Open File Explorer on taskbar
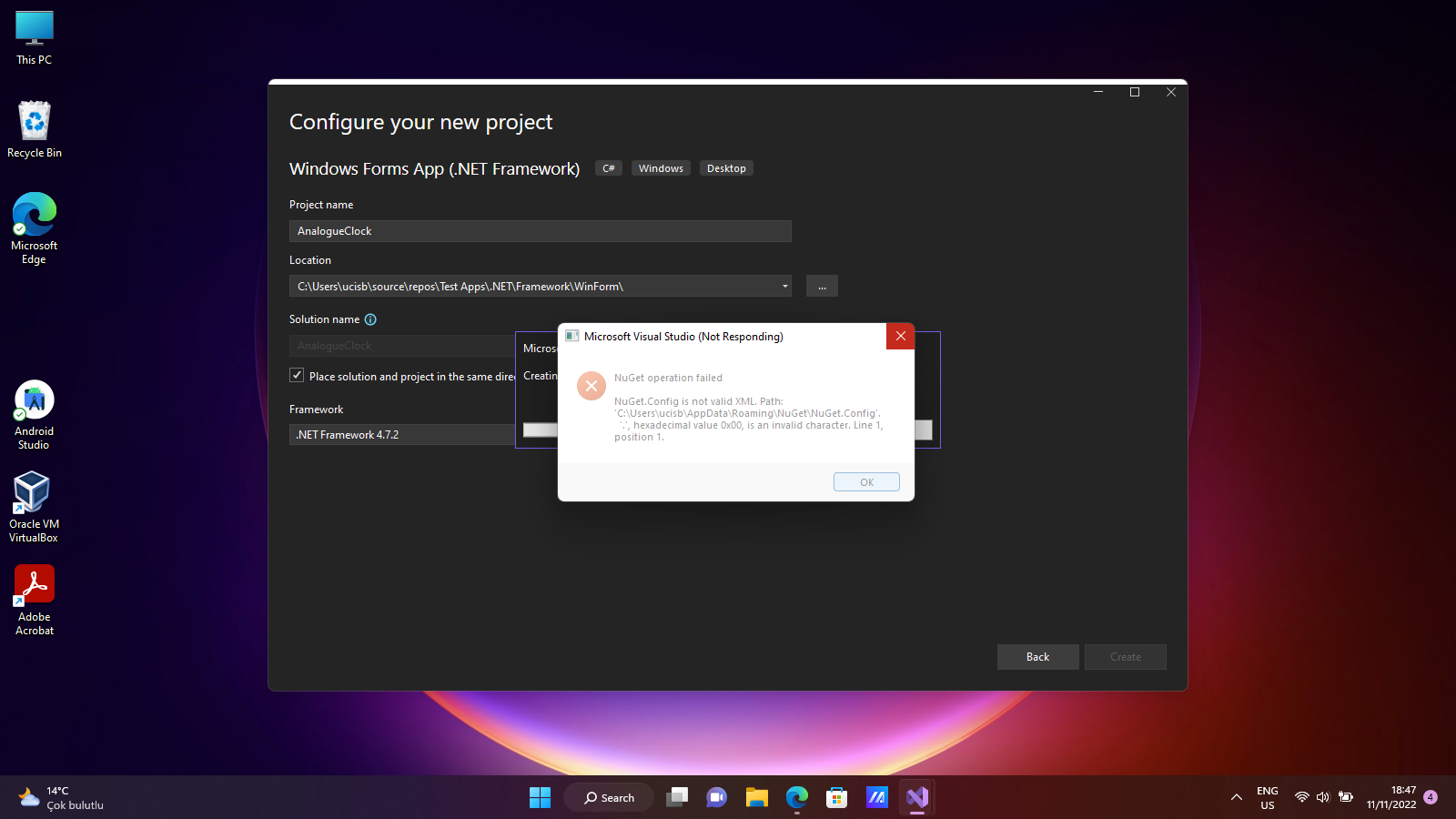Image resolution: width=1456 pixels, height=819 pixels. [x=757, y=797]
